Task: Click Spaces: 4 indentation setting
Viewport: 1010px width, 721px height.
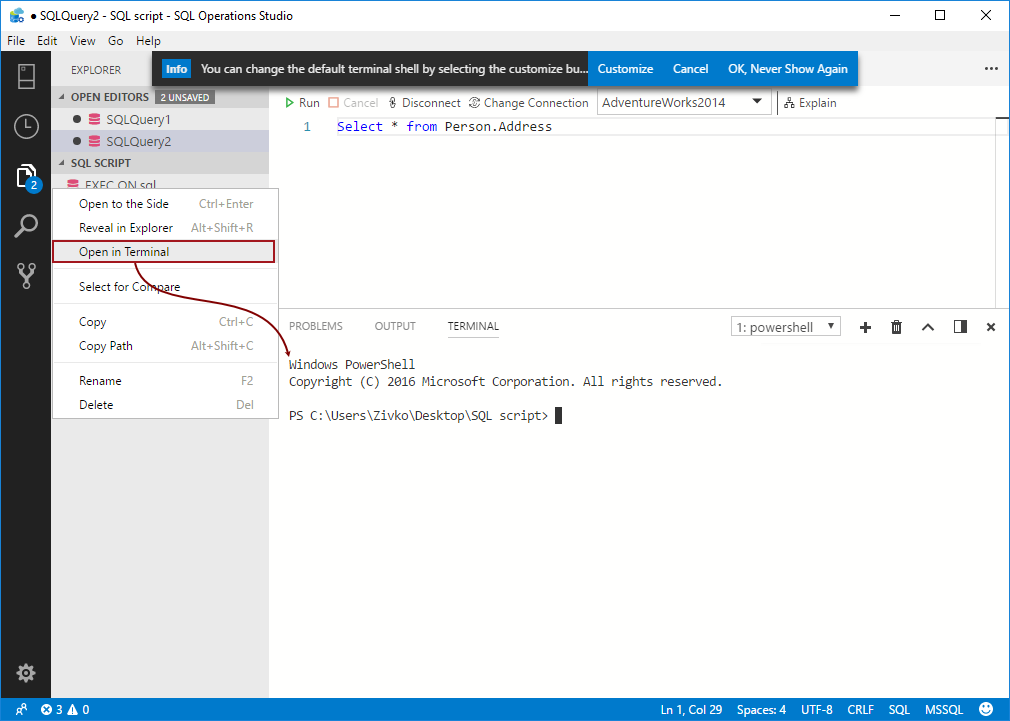Action: 761,709
